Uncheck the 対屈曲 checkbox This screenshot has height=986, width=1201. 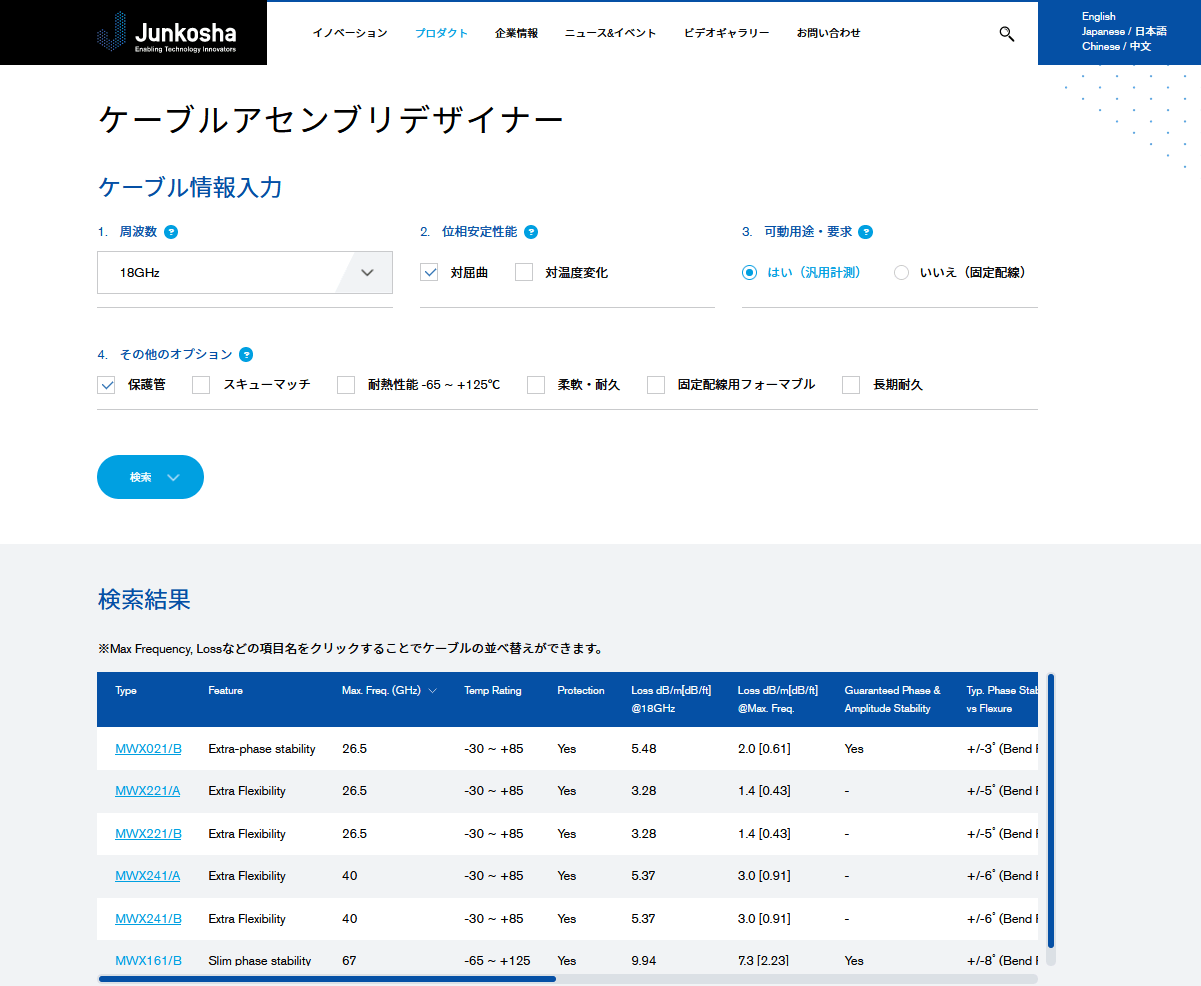pos(428,271)
